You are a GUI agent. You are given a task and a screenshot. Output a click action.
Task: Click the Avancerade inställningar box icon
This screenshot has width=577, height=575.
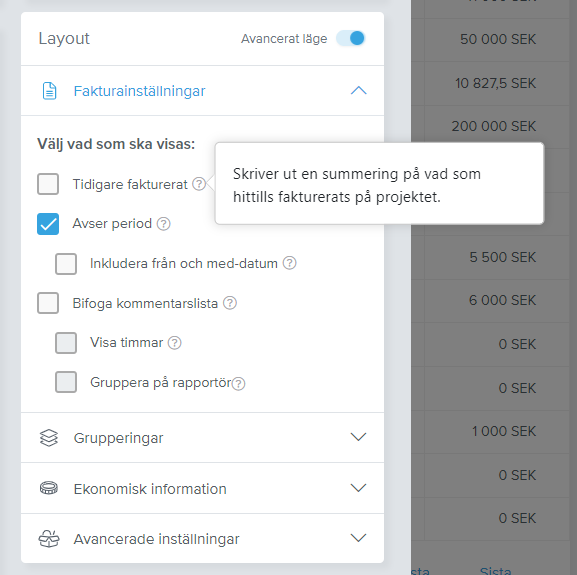click(x=49, y=539)
